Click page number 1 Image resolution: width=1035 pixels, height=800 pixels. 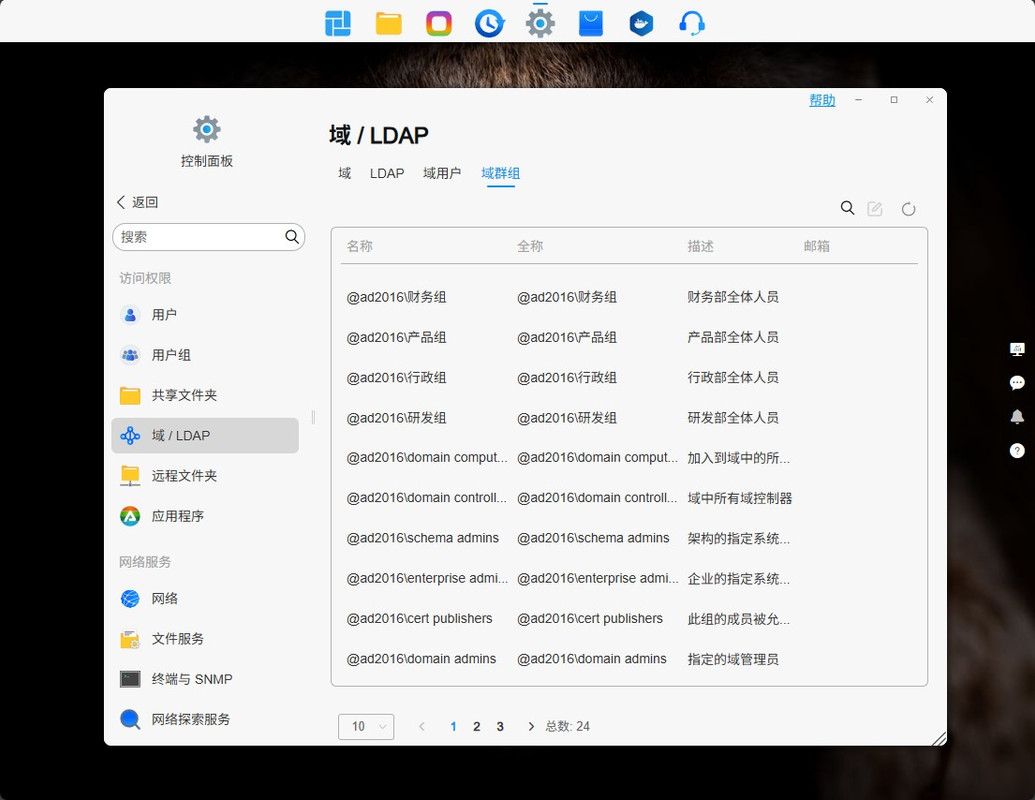pyautogui.click(x=453, y=727)
